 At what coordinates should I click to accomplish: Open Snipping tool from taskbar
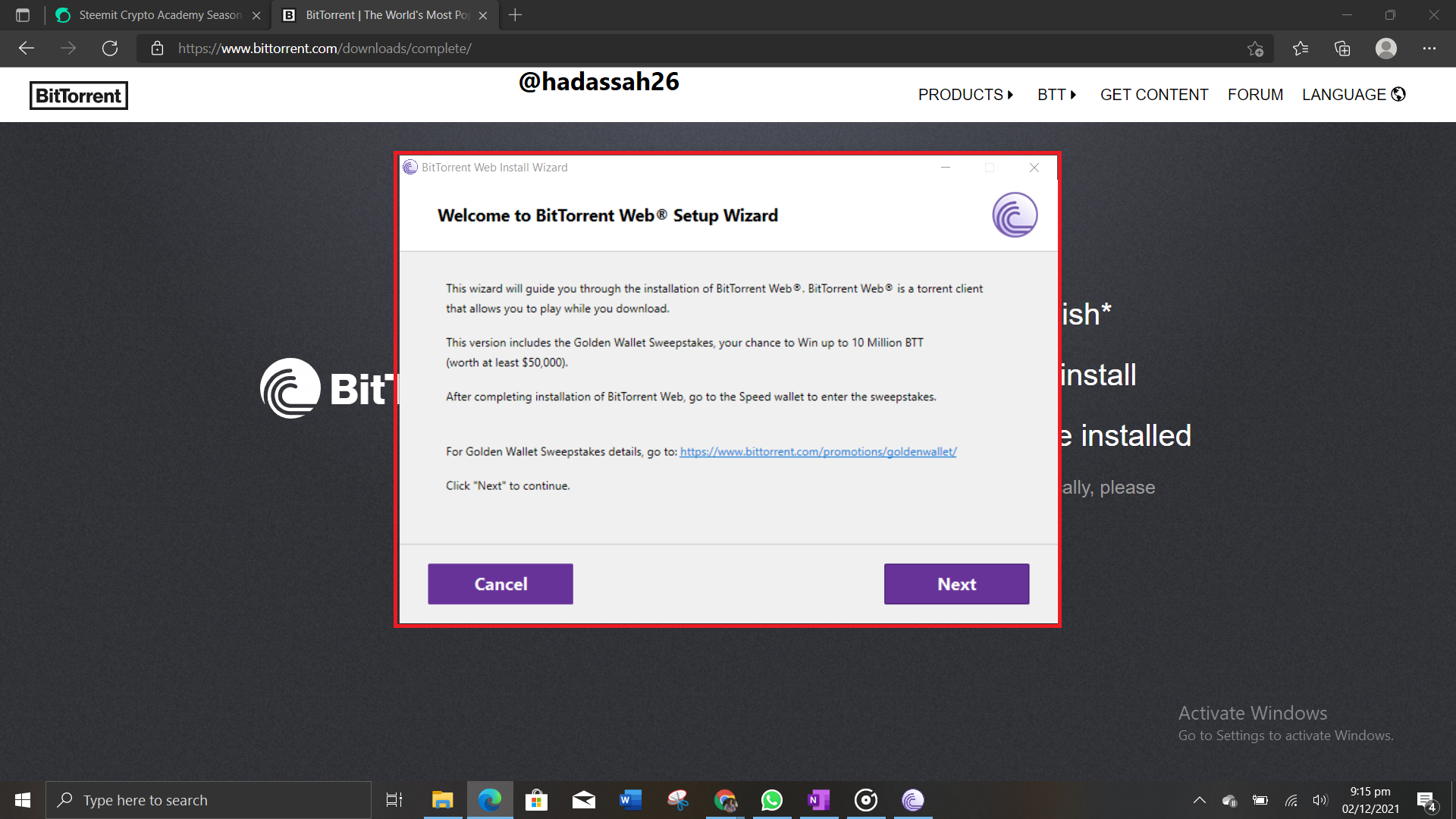(x=677, y=800)
